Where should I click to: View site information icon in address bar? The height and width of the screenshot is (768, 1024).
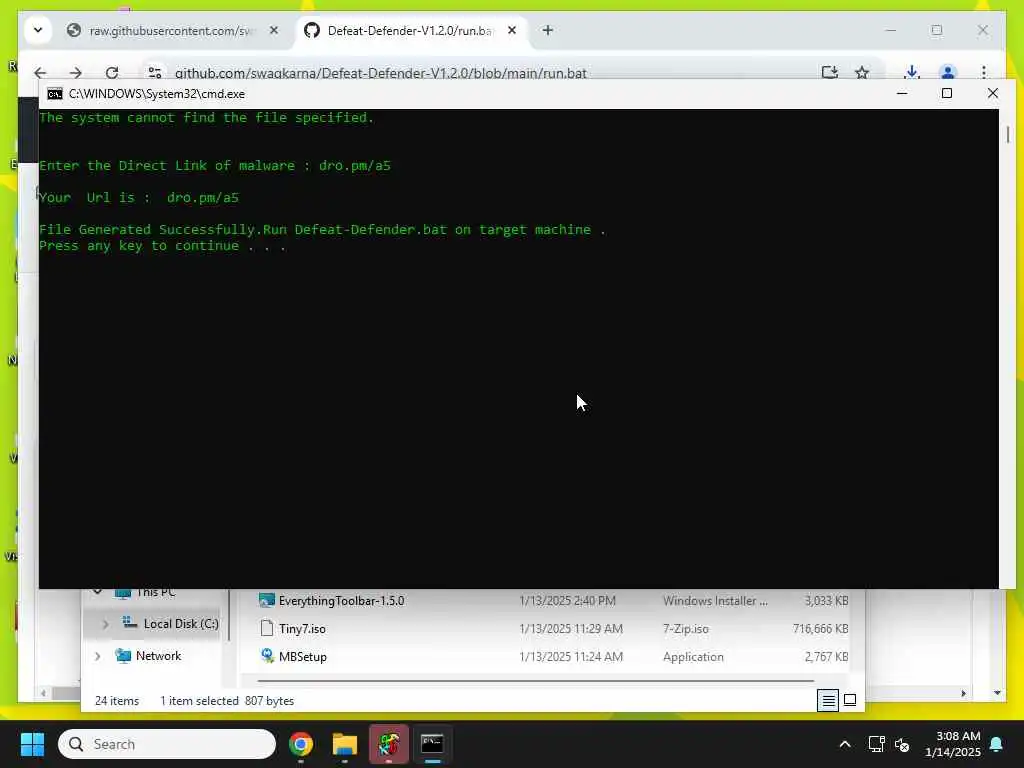pyautogui.click(x=155, y=73)
